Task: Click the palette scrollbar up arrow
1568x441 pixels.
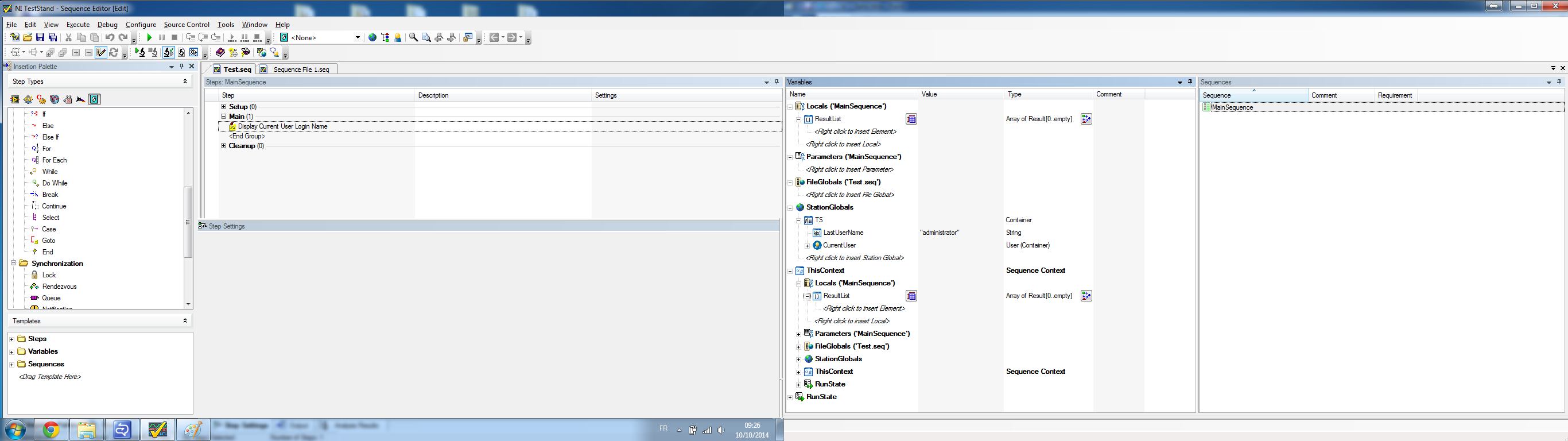Action: 188,113
